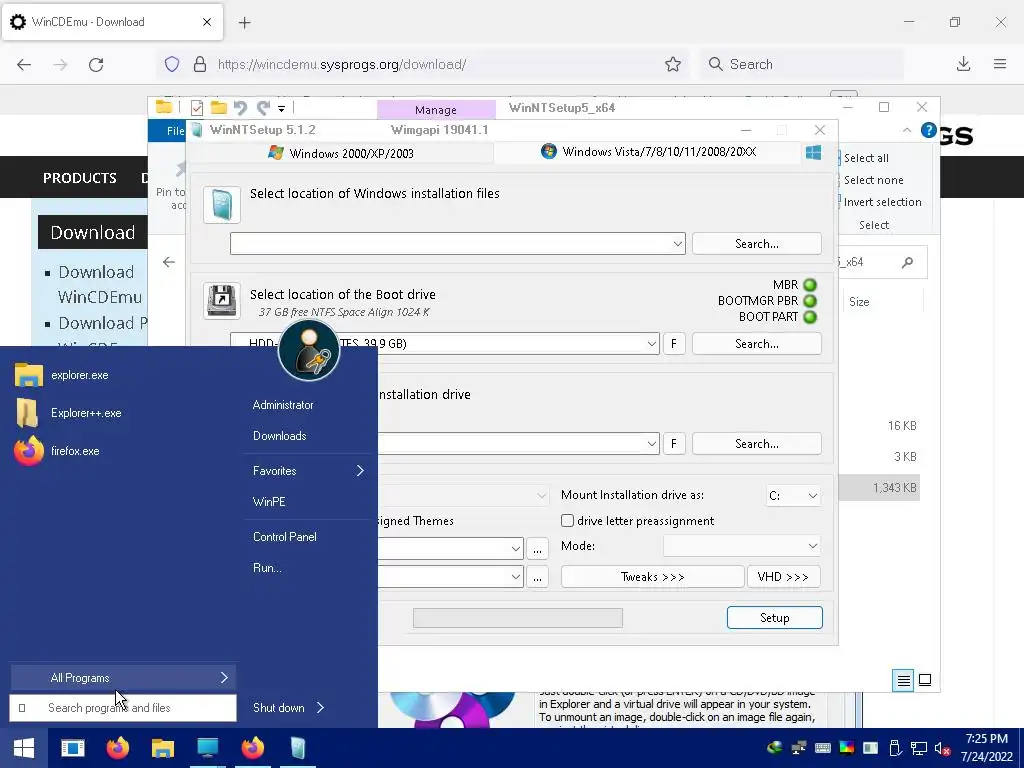Click the Firefox downloads arrow icon
The width and height of the screenshot is (1024, 768).
(x=963, y=64)
